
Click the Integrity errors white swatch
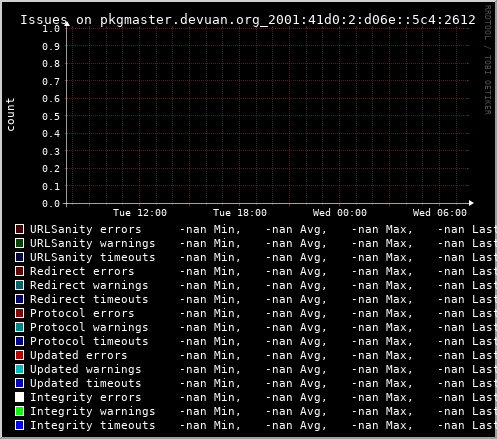(x=19, y=397)
